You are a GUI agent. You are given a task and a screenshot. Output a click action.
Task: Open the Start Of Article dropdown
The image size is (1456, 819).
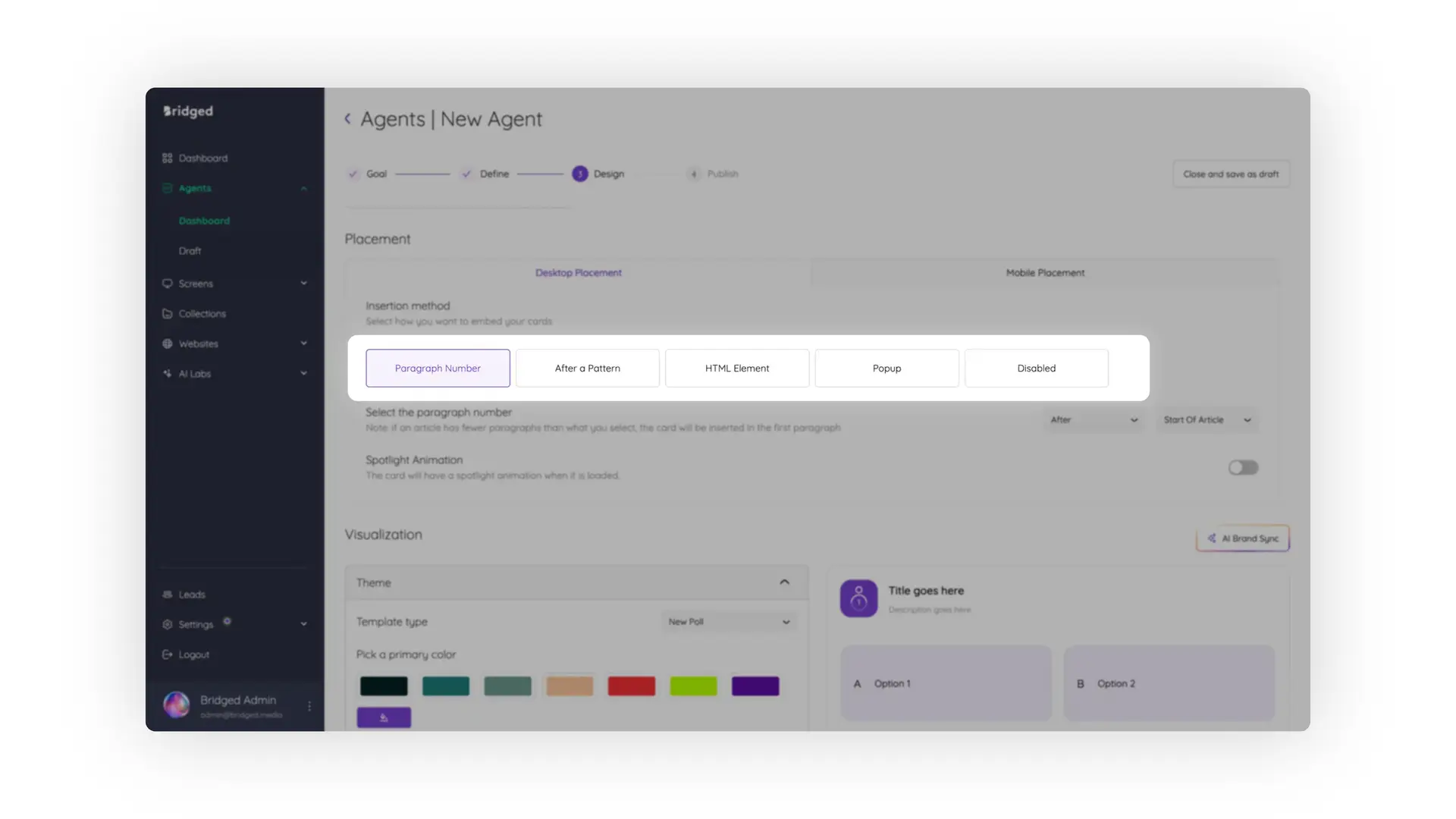point(1207,419)
